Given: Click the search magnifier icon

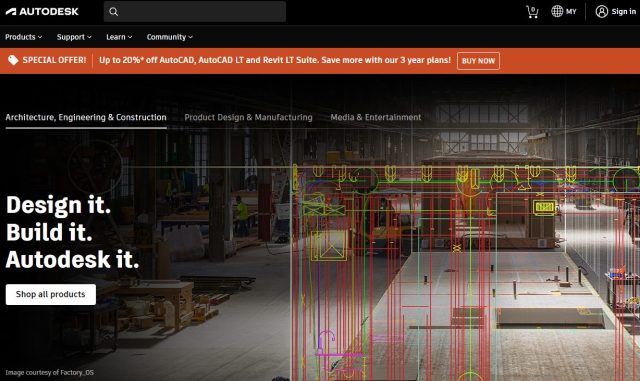Looking at the screenshot, I should (x=113, y=12).
